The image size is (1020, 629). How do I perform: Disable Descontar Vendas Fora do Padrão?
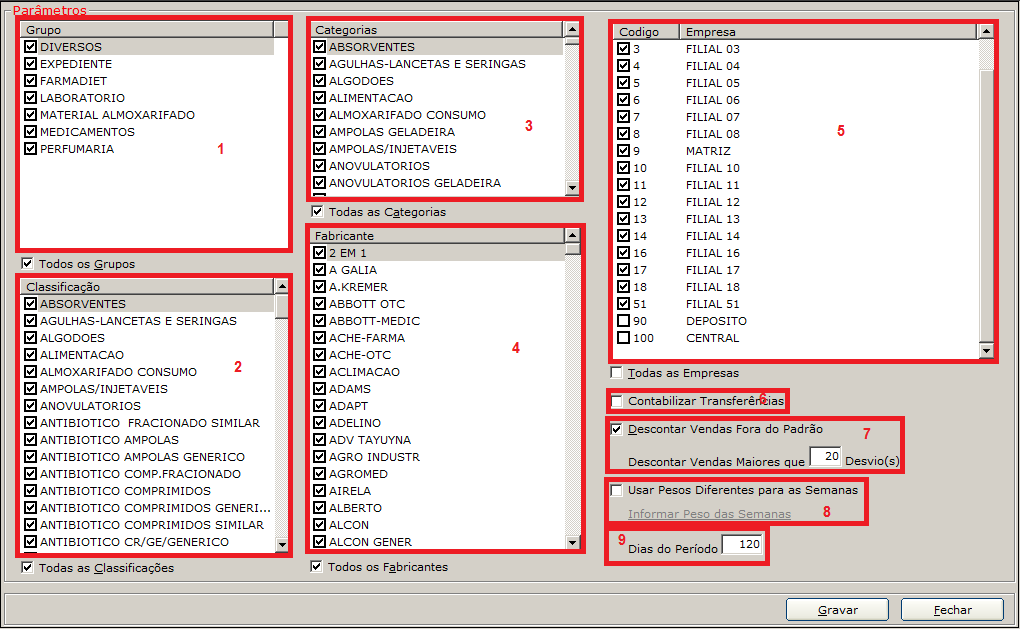tap(617, 429)
